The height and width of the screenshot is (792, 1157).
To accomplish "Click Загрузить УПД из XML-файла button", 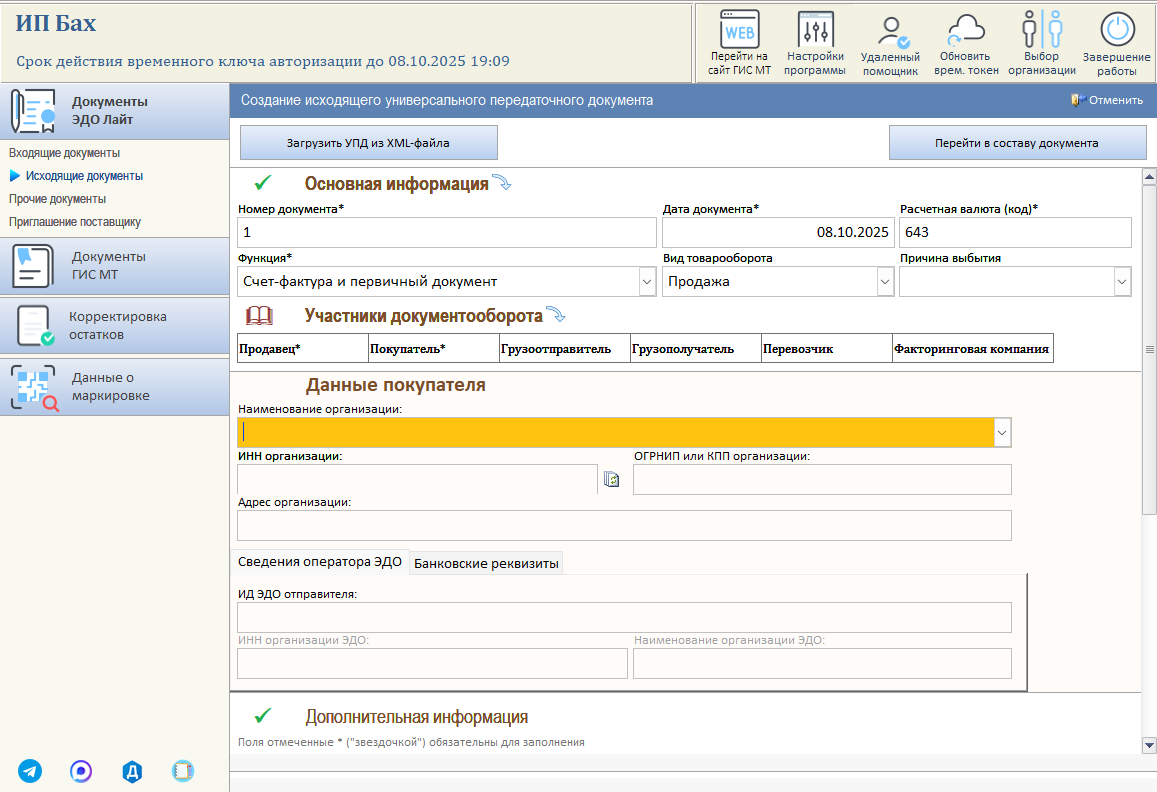I will pos(369,142).
